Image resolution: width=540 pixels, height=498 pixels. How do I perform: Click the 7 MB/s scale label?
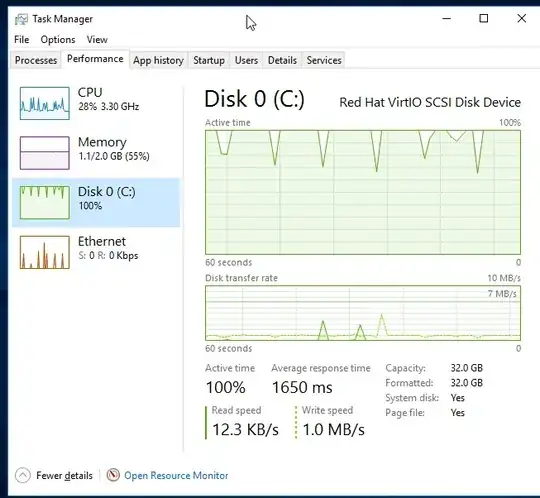point(502,294)
